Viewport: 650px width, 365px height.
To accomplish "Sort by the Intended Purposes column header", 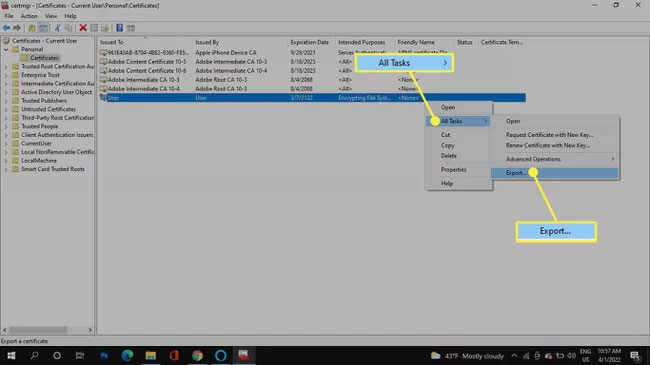I will (365, 42).
